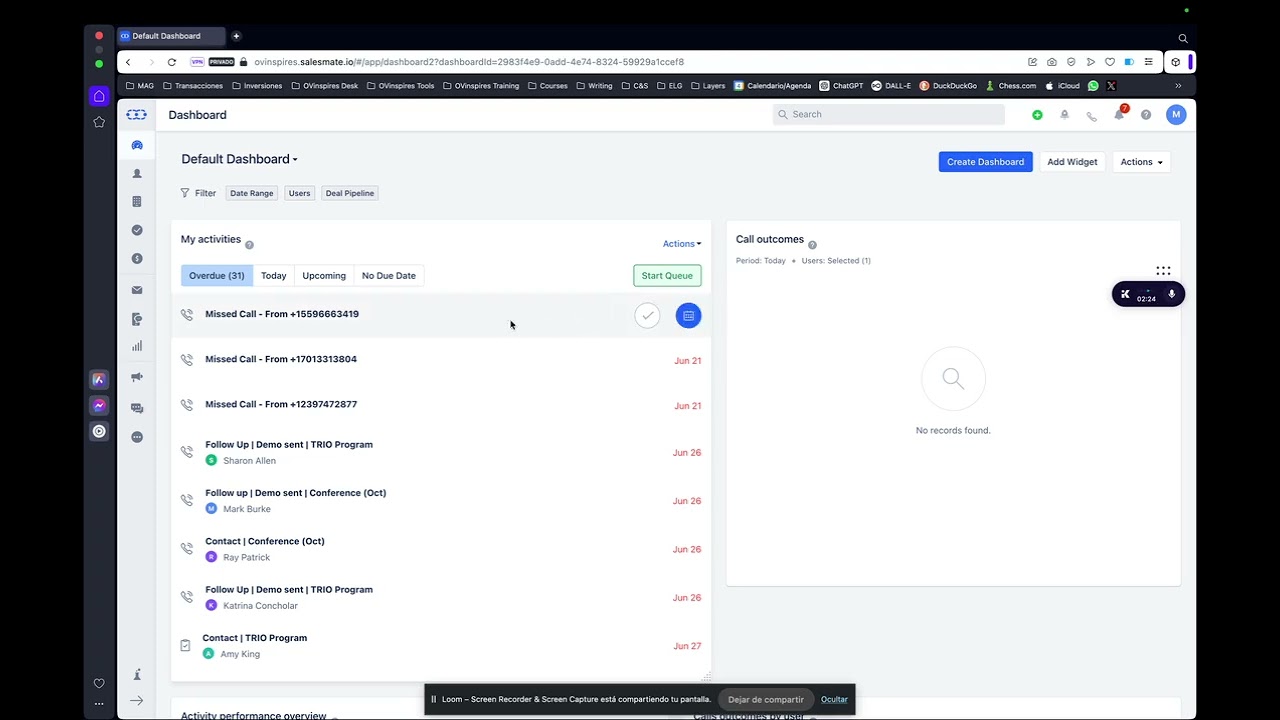This screenshot has width=1280, height=720.
Task: Open Campaigns megaphone icon in sidebar
Action: click(x=137, y=377)
